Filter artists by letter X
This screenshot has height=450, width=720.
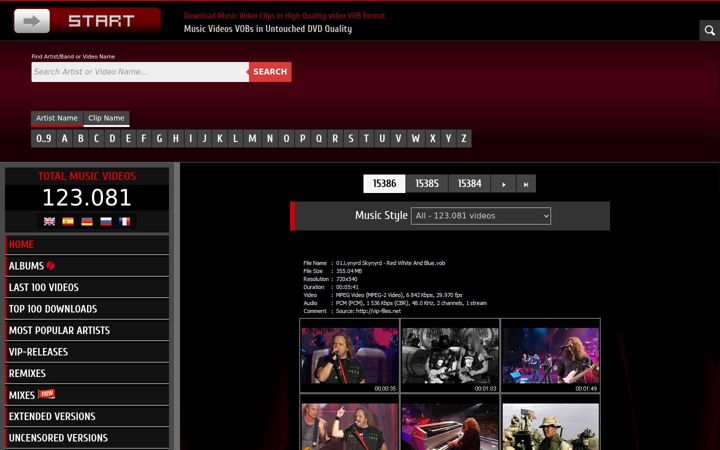click(433, 139)
